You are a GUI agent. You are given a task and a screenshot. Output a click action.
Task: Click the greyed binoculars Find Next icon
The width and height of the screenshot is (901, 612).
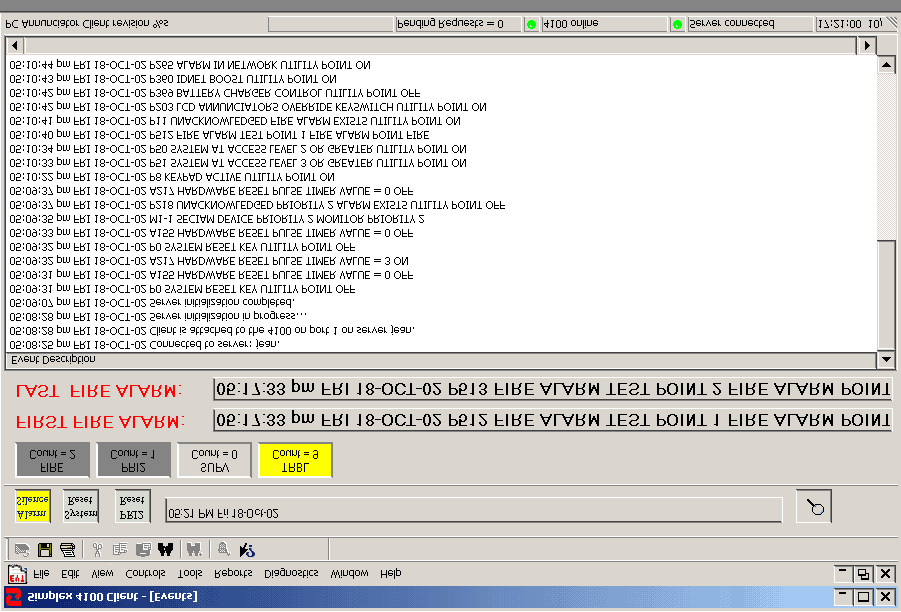coord(194,549)
